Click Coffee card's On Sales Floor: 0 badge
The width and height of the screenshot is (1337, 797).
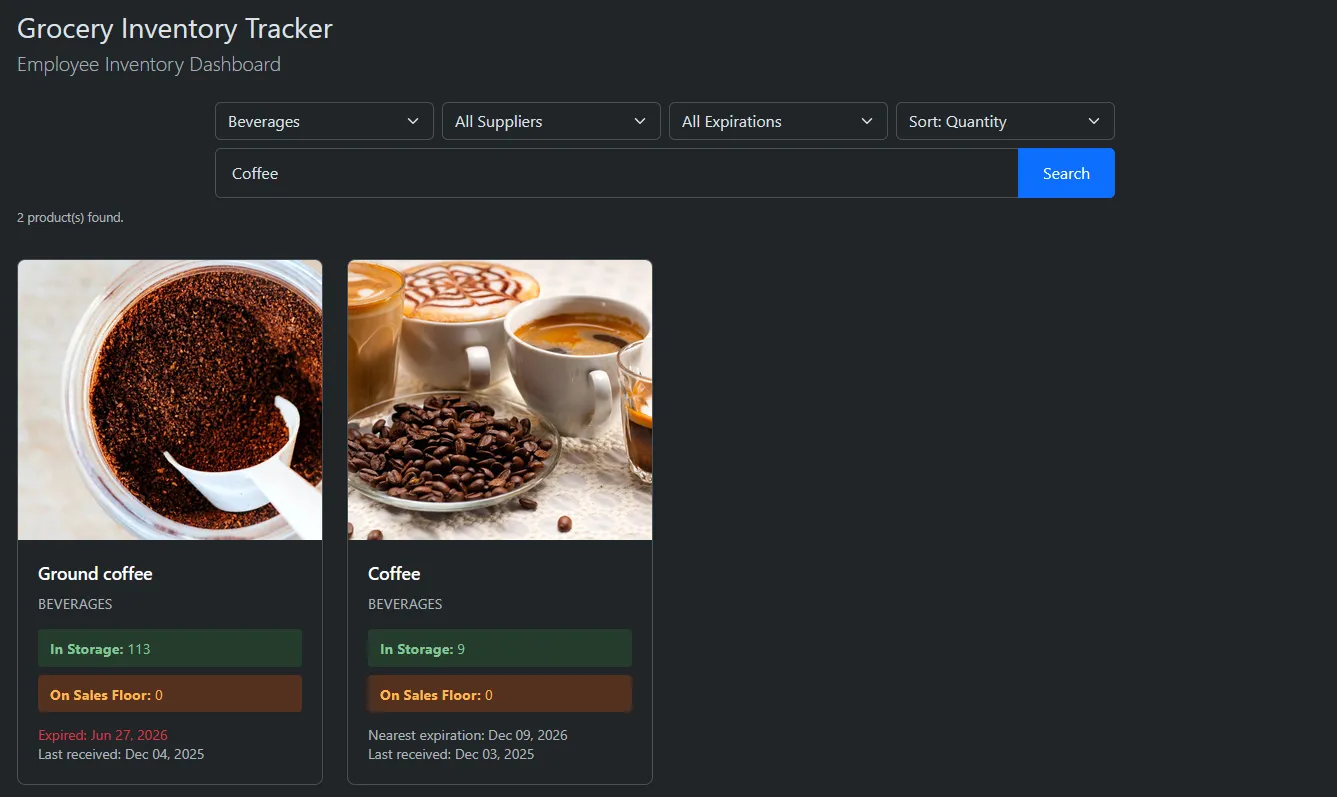pyautogui.click(x=500, y=694)
